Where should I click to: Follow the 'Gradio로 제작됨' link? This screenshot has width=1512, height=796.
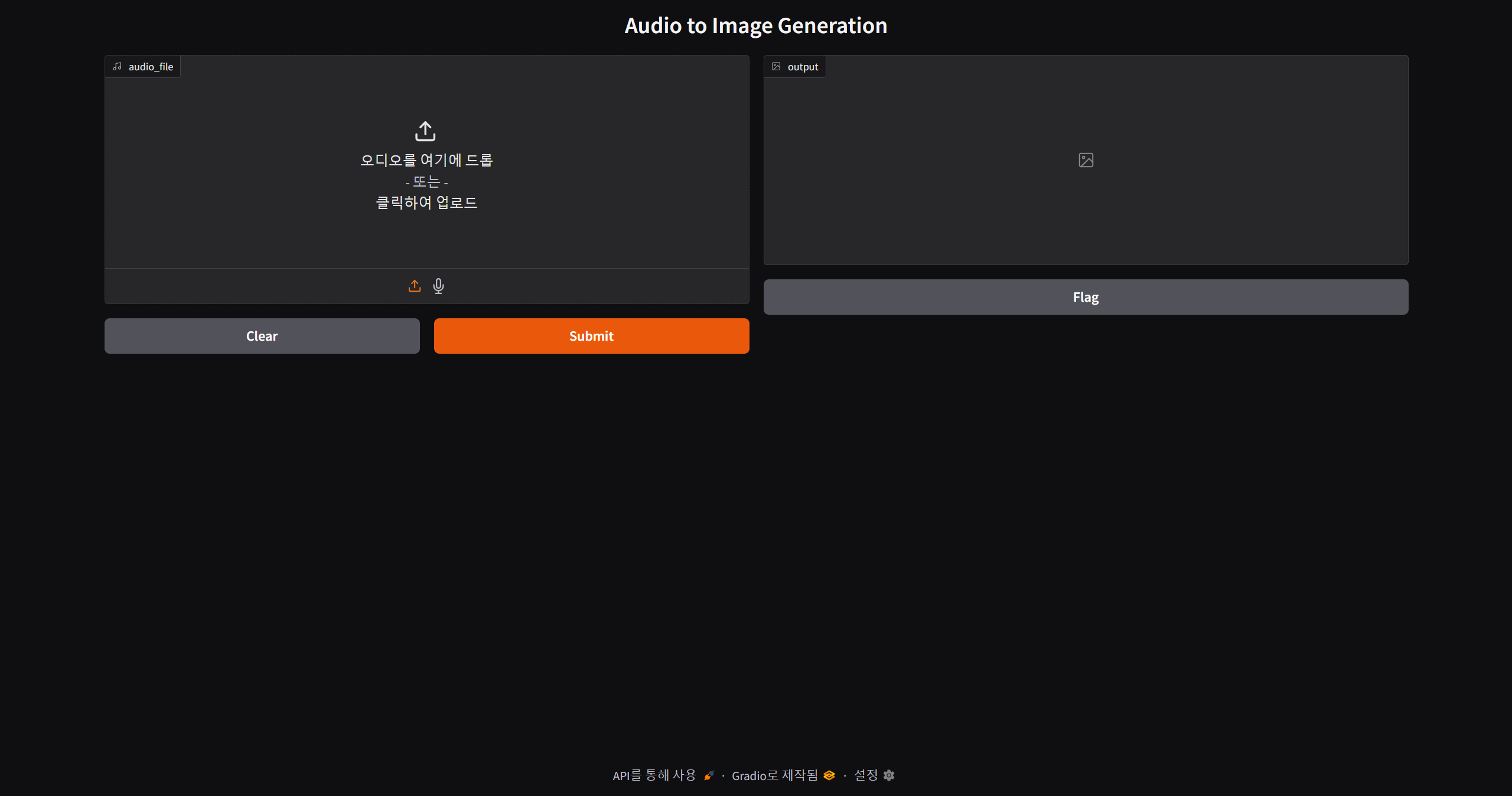point(774,775)
